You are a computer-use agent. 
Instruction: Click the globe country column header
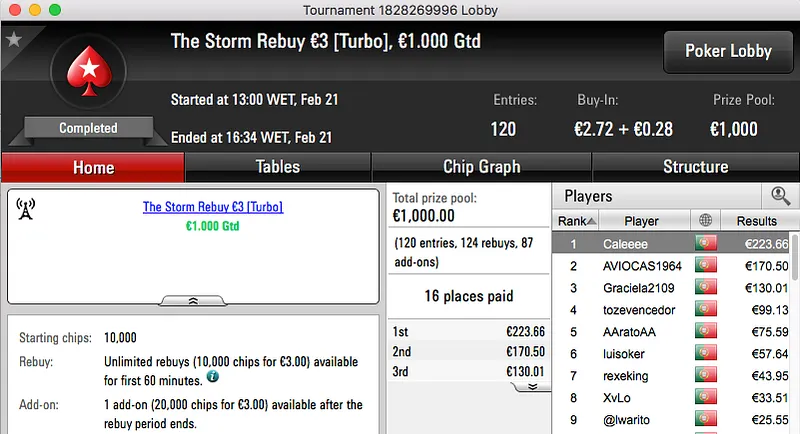point(707,221)
